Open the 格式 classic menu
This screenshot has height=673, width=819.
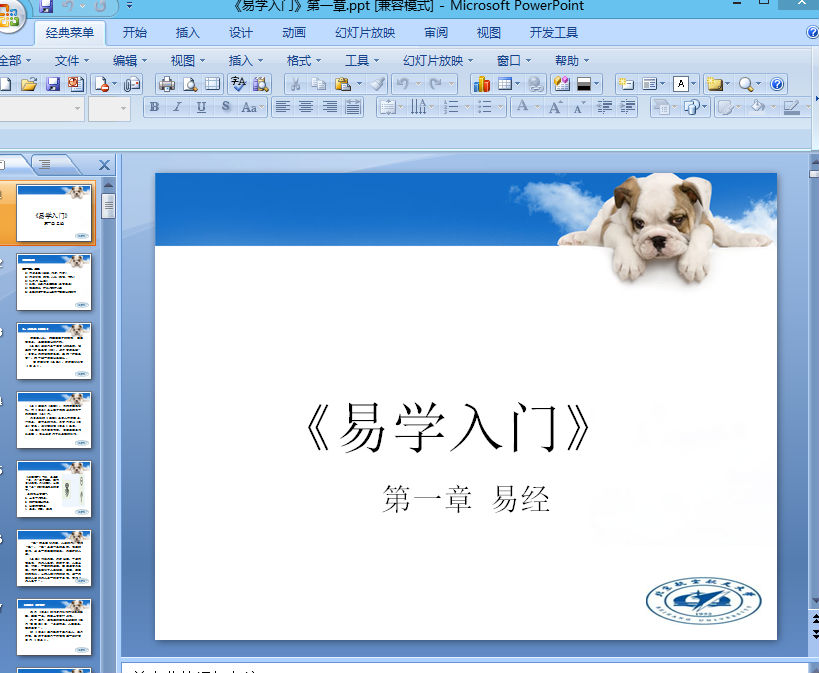pyautogui.click(x=304, y=61)
